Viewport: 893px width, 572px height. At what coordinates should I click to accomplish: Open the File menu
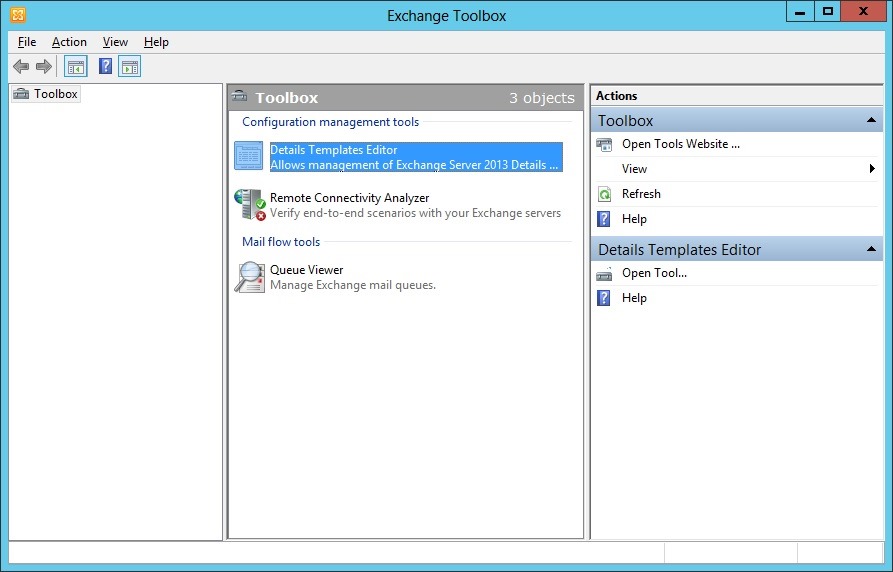coord(27,42)
